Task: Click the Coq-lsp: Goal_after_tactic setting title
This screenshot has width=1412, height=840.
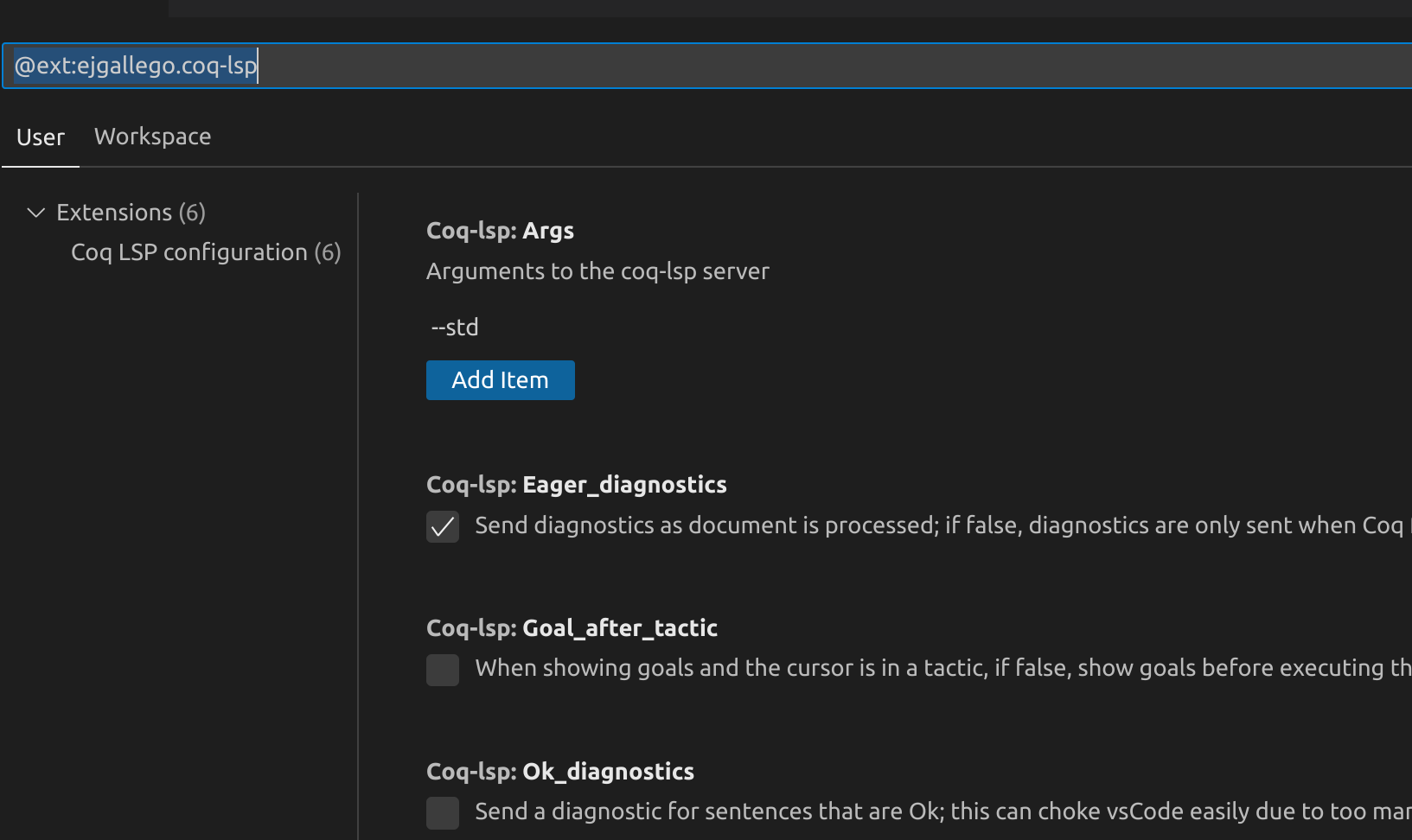Action: [572, 628]
